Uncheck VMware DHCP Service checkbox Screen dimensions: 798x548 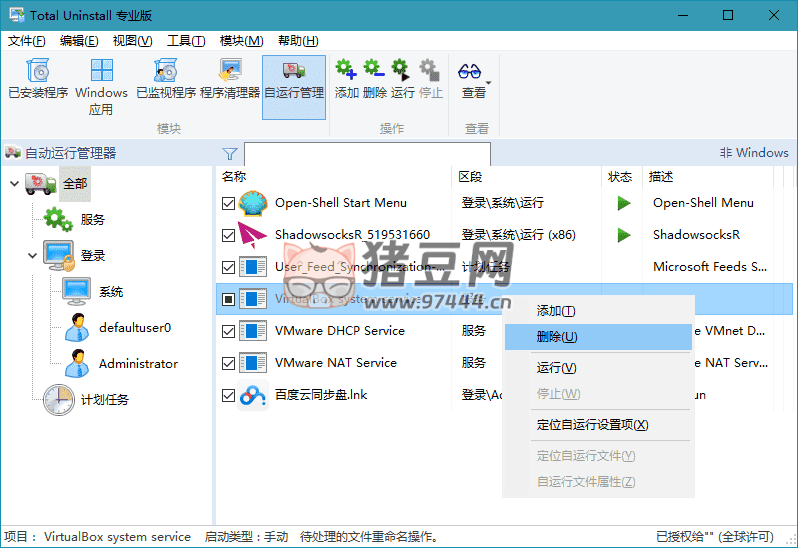pos(229,332)
